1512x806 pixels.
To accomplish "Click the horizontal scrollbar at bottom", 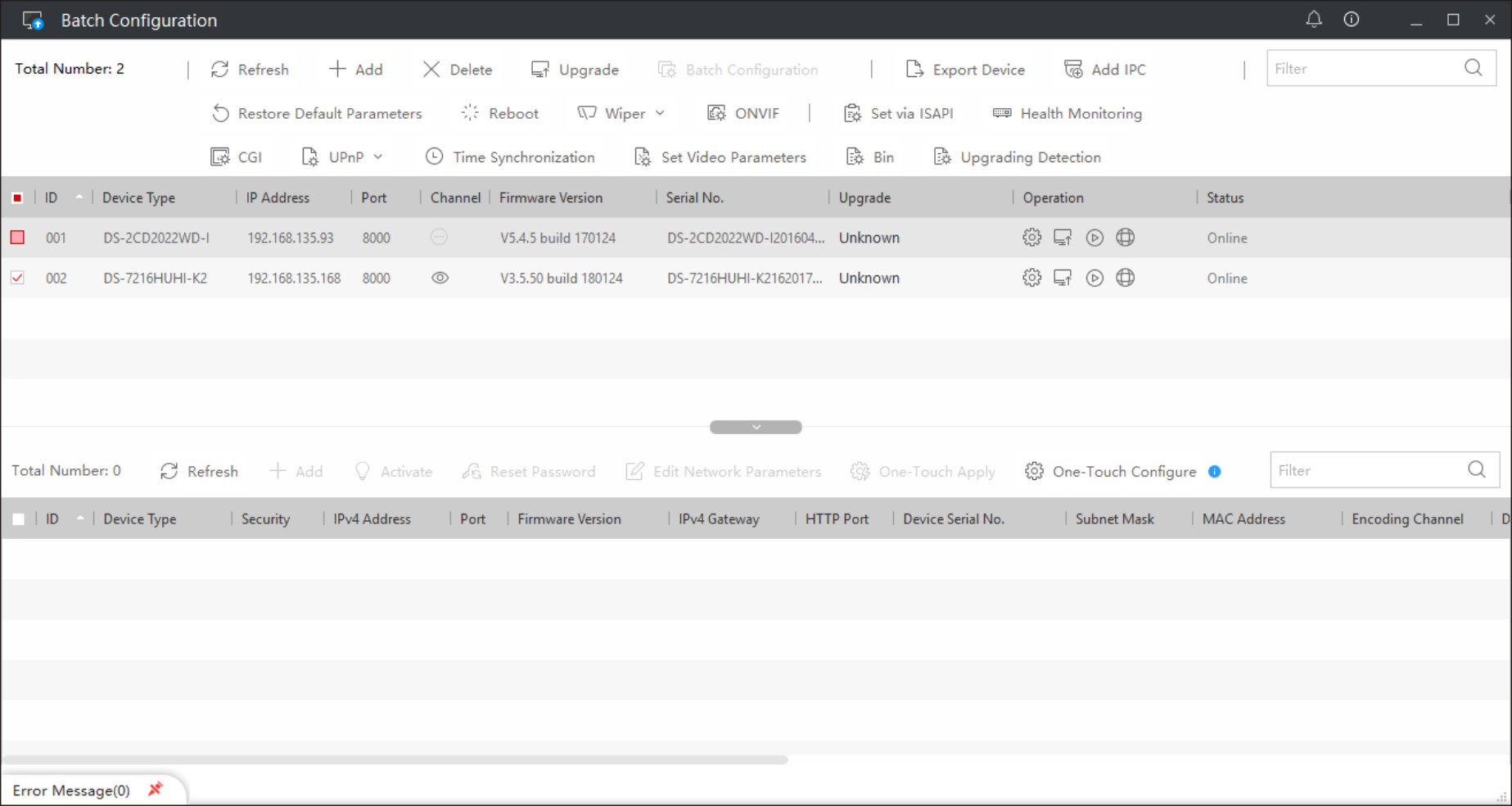I will click(395, 760).
